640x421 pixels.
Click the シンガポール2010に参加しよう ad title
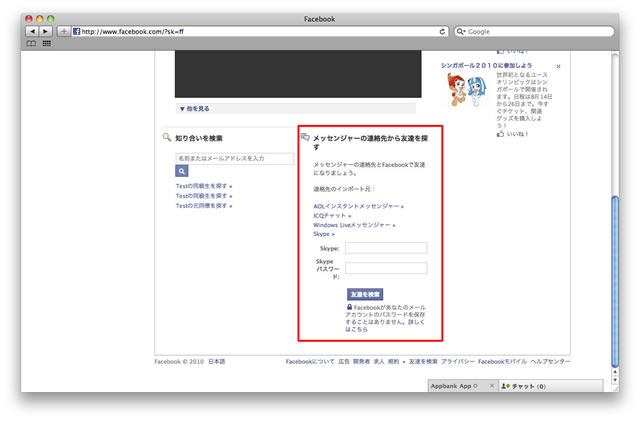click(x=487, y=65)
